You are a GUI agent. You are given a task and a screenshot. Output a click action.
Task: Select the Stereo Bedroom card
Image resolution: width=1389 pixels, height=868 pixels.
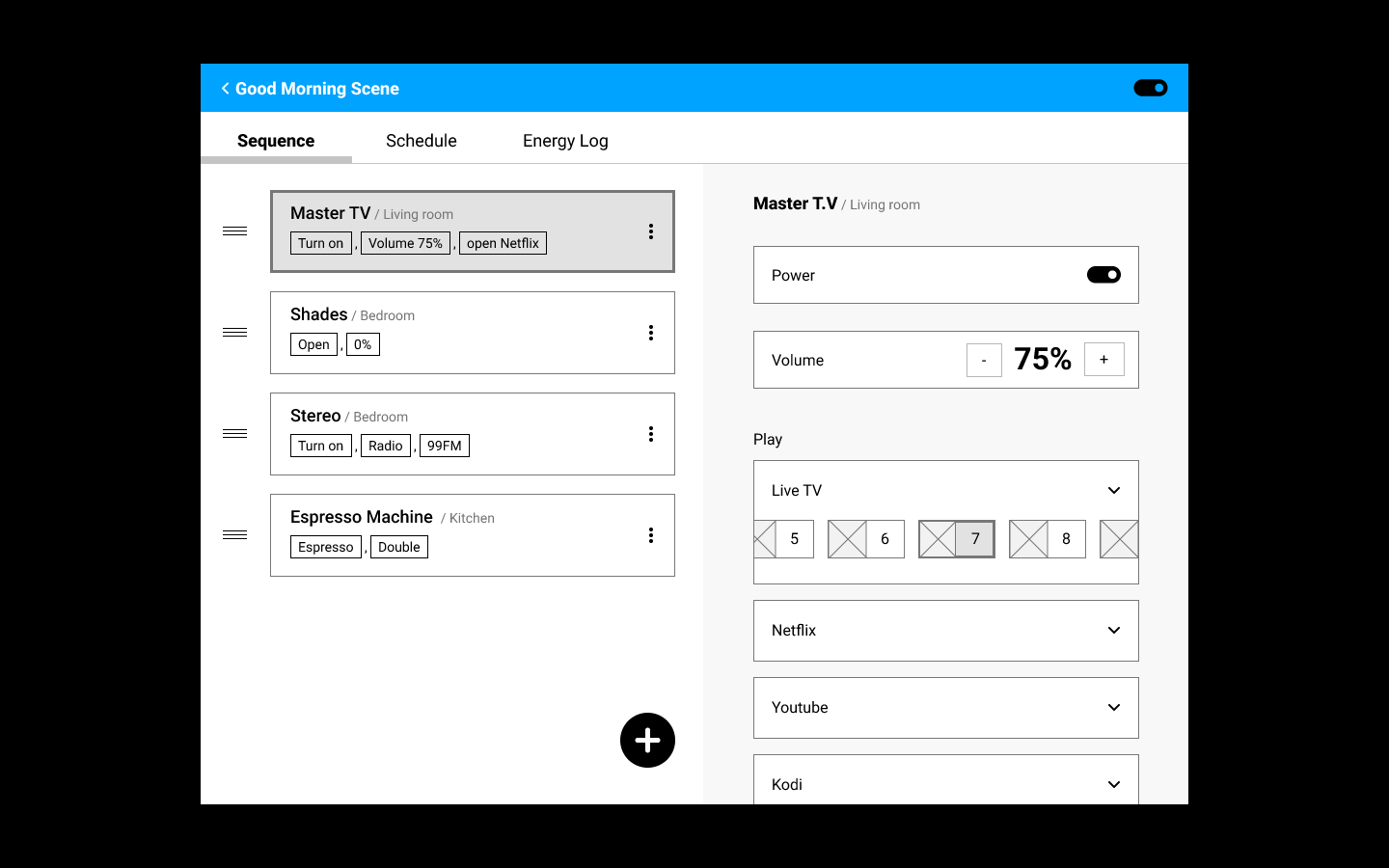(473, 434)
